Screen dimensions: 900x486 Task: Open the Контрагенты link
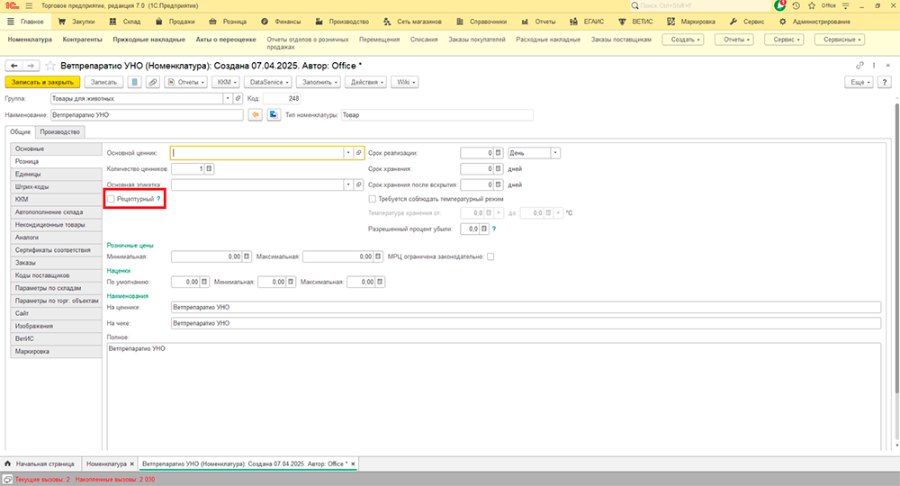(83, 40)
